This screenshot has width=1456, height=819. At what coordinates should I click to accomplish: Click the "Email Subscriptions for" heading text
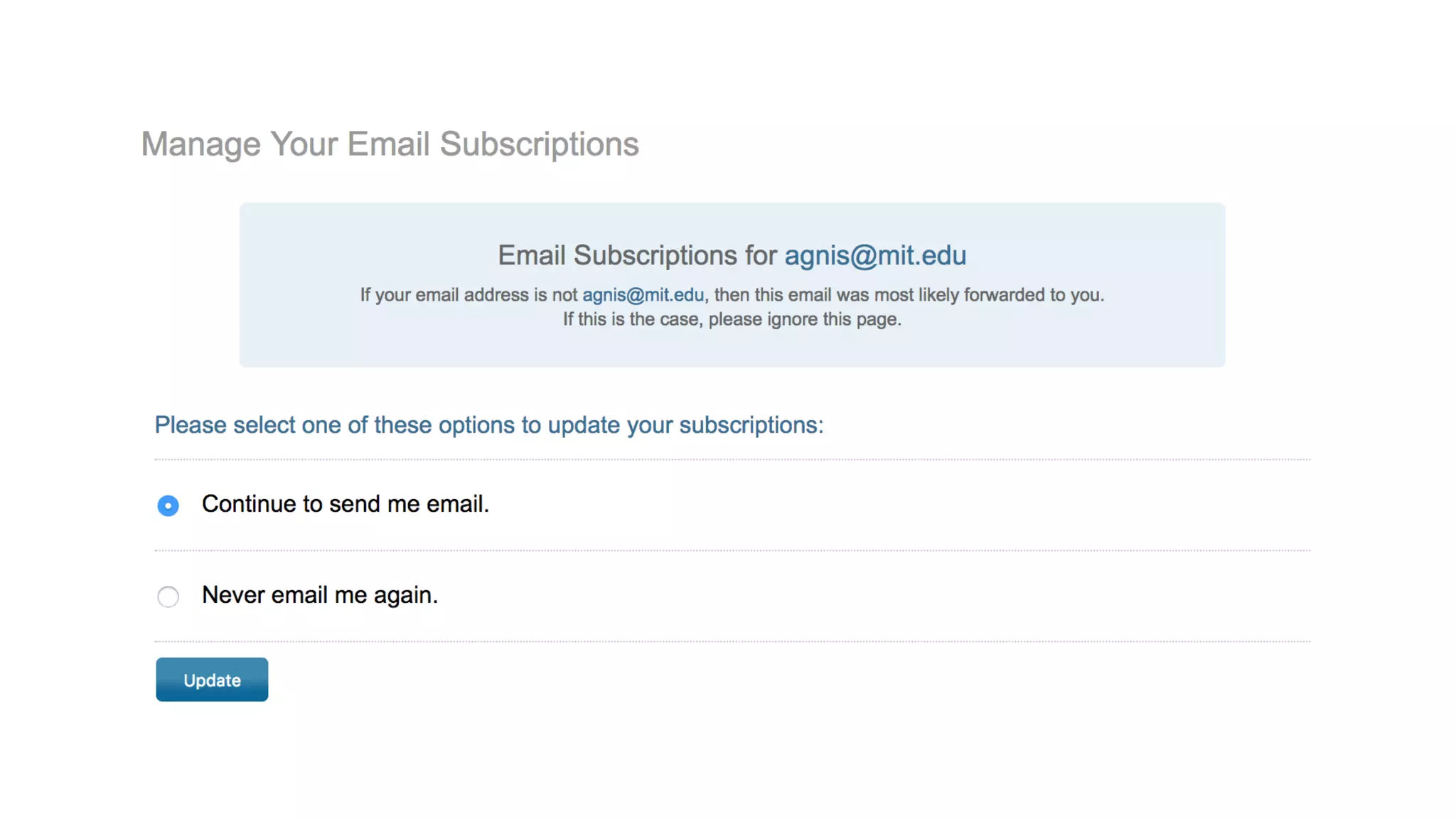[637, 256]
